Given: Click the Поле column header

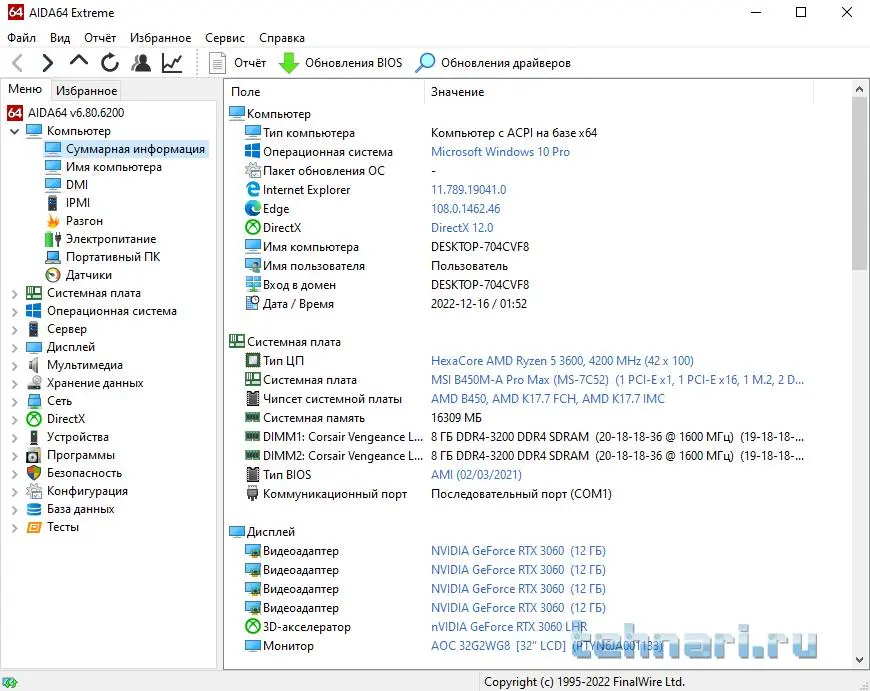Looking at the screenshot, I should point(325,92).
